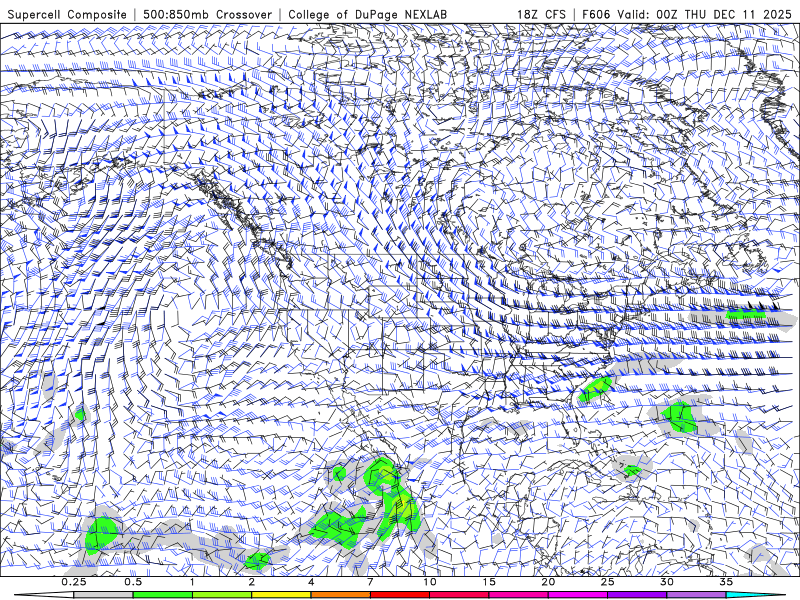Click the "18Z CFS" model run text
Image resolution: width=800 pixels, height=600 pixels.
(x=541, y=14)
